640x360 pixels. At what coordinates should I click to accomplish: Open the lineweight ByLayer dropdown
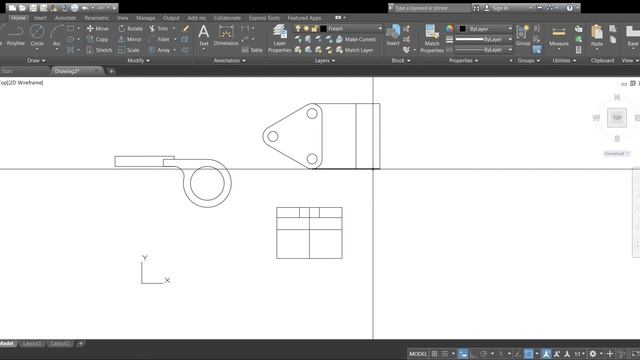point(484,39)
